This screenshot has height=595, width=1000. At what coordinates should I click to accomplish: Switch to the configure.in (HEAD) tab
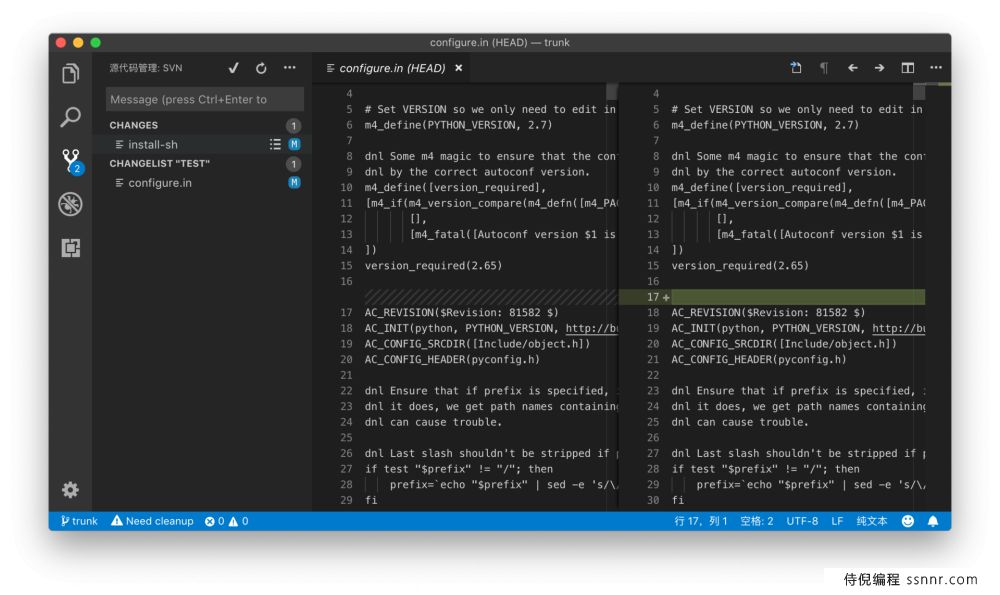[x=392, y=68]
